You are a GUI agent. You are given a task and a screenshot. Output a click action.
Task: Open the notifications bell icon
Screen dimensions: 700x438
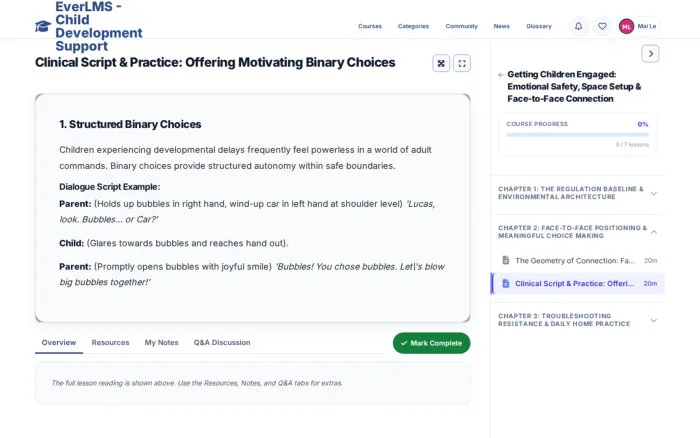(x=579, y=26)
